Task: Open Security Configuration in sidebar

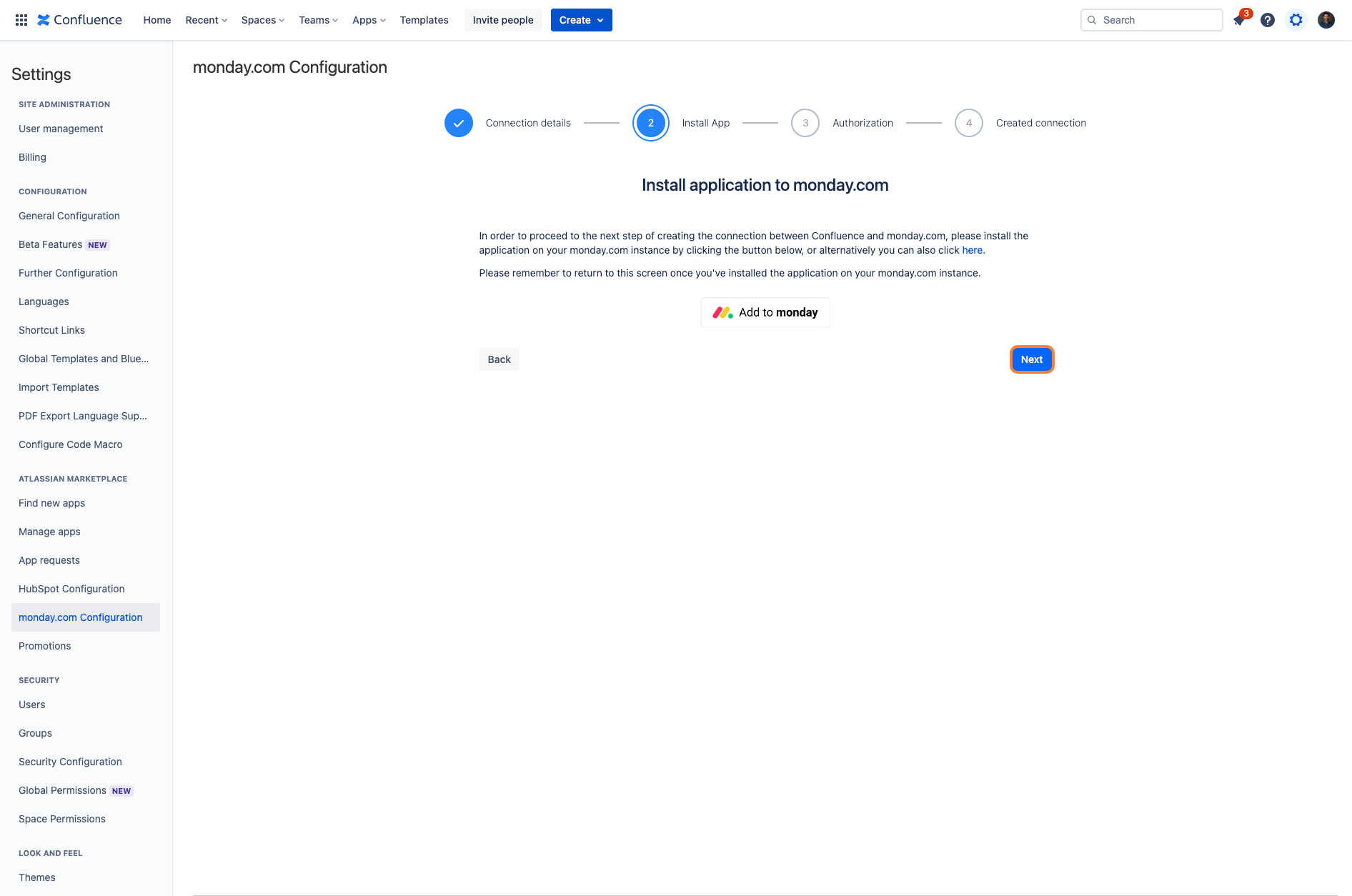Action: pyautogui.click(x=86, y=762)
